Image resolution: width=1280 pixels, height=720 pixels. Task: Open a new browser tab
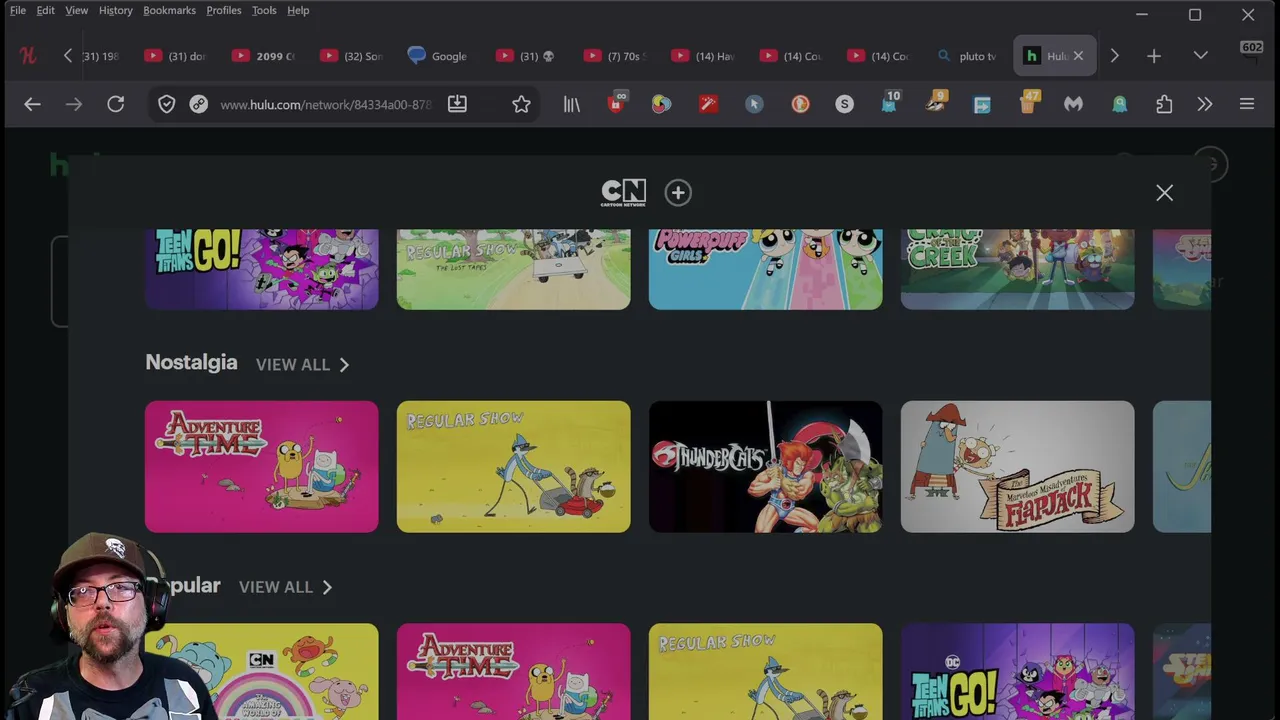coord(1154,56)
